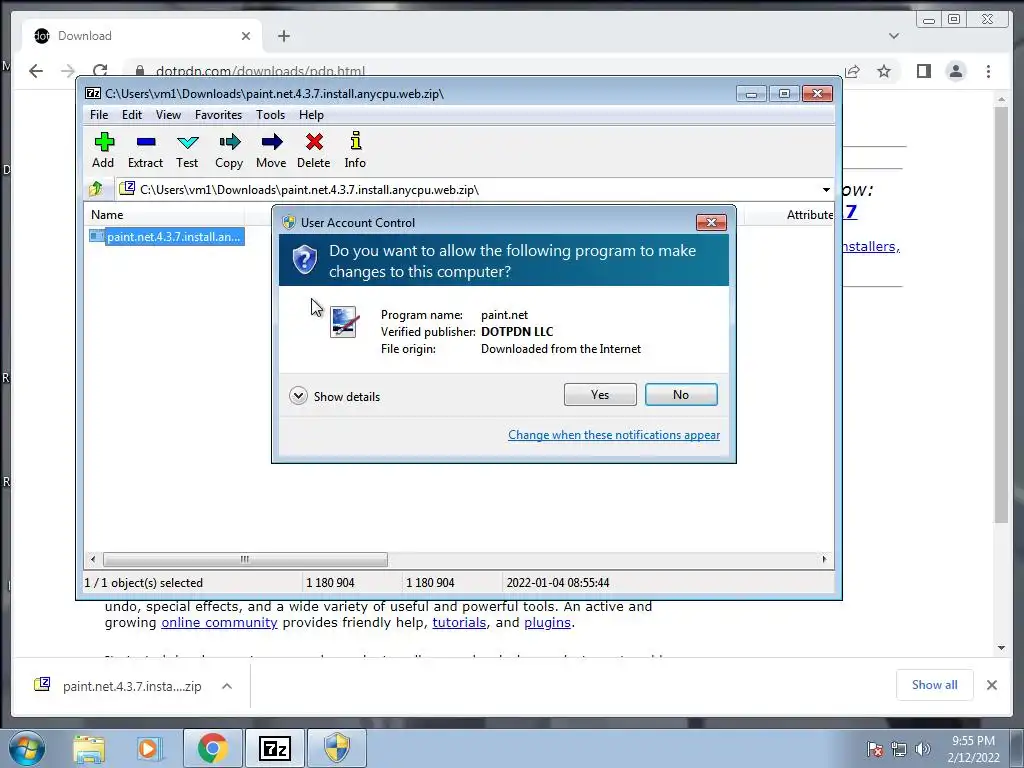Open the Info toolbar icon
This screenshot has width=1024, height=768.
pyautogui.click(x=355, y=150)
